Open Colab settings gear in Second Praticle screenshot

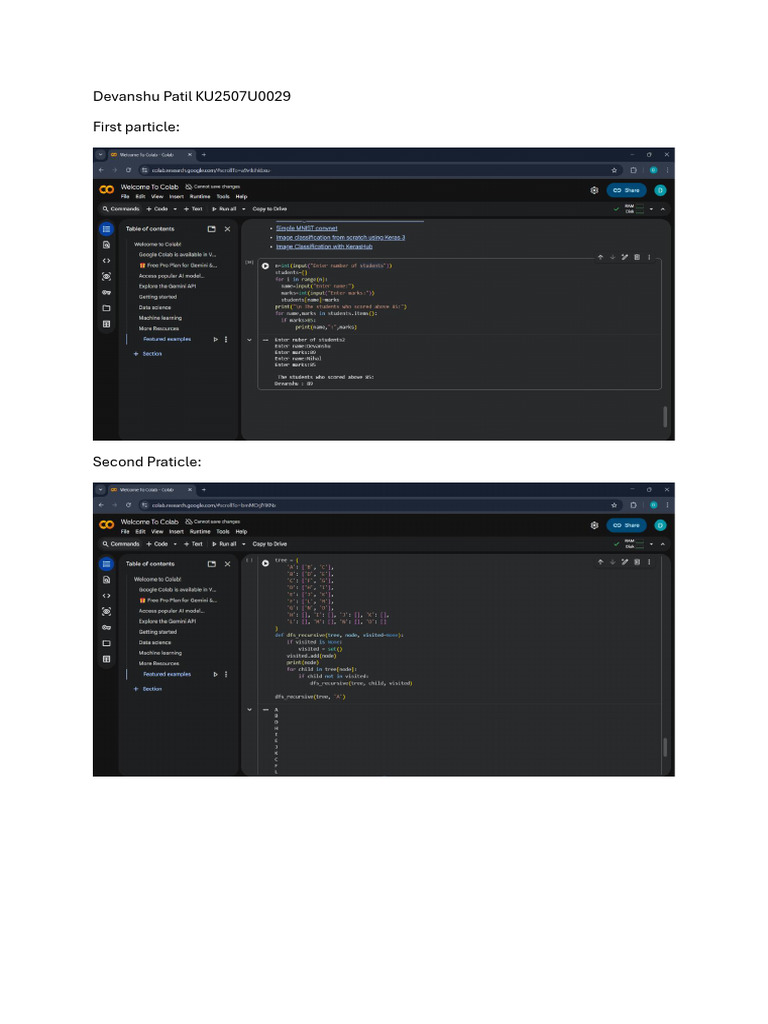tap(594, 525)
